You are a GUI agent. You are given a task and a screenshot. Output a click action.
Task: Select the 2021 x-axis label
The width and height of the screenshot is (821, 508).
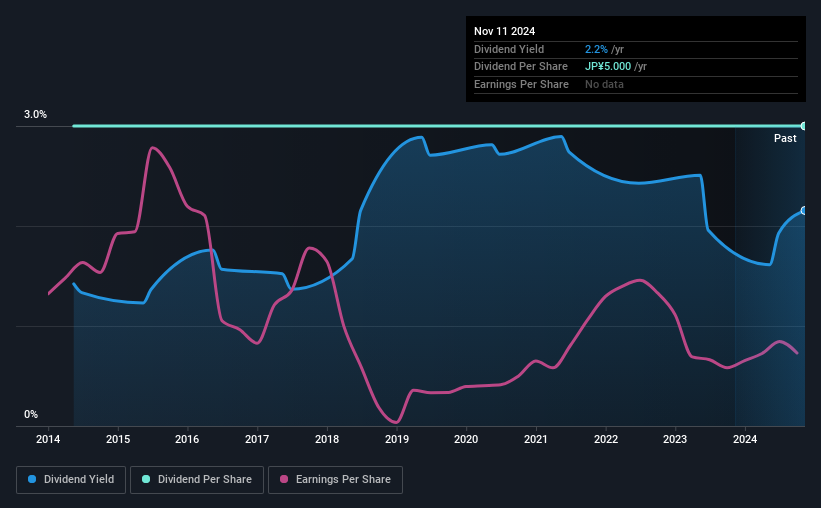pyautogui.click(x=536, y=439)
